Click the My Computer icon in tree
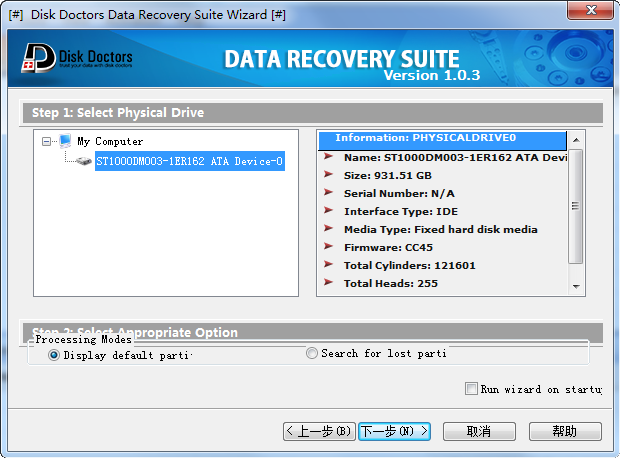 pos(65,142)
